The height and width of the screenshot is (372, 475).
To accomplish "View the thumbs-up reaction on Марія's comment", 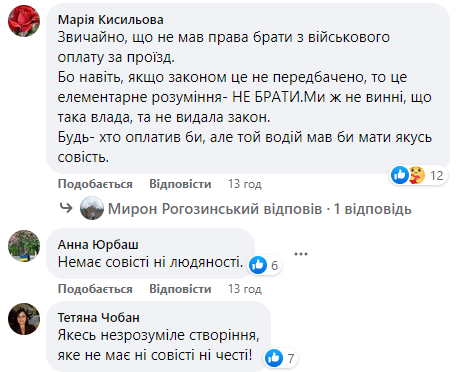I will click(400, 175).
